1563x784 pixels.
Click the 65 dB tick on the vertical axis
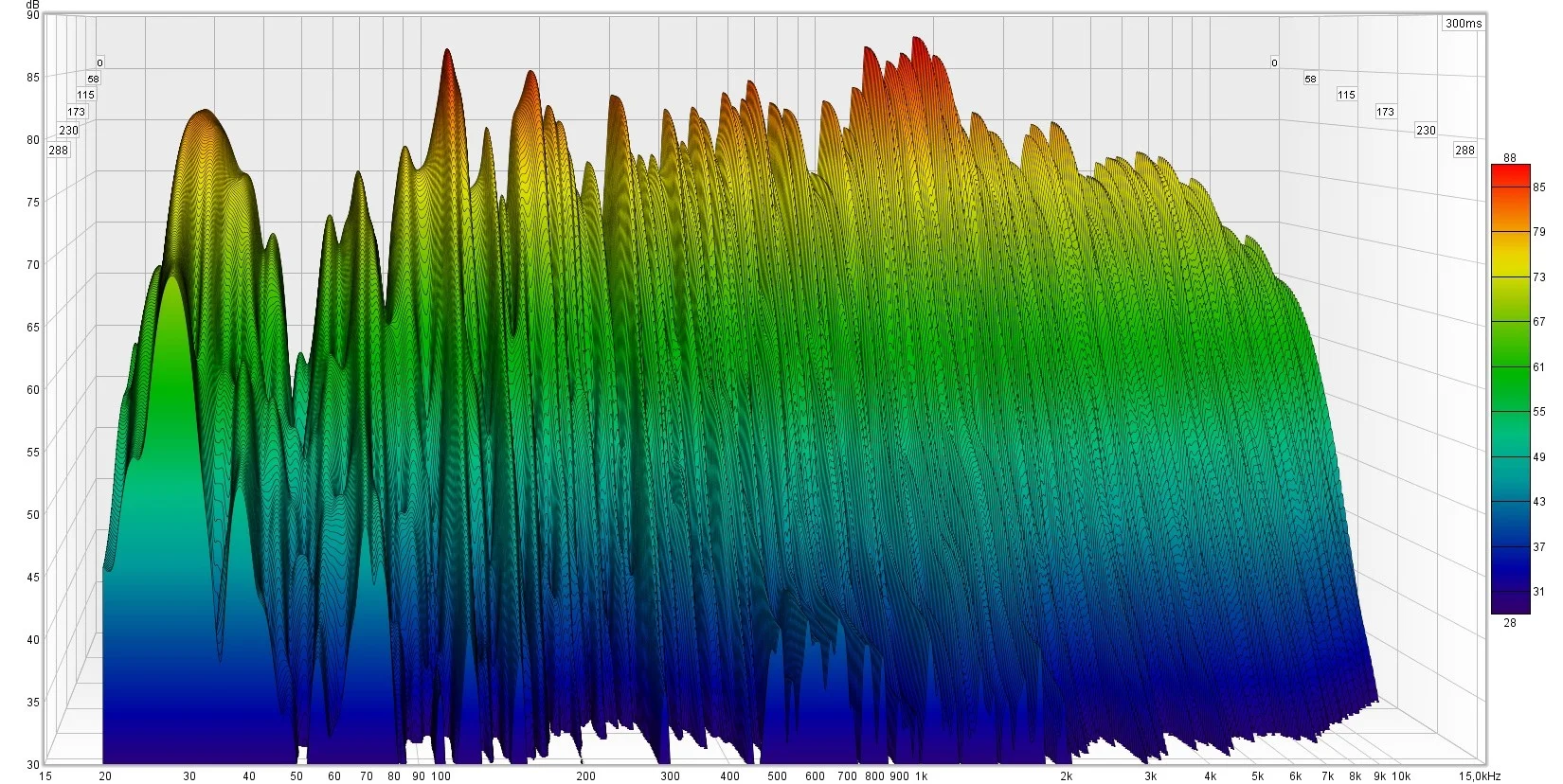click(x=34, y=327)
